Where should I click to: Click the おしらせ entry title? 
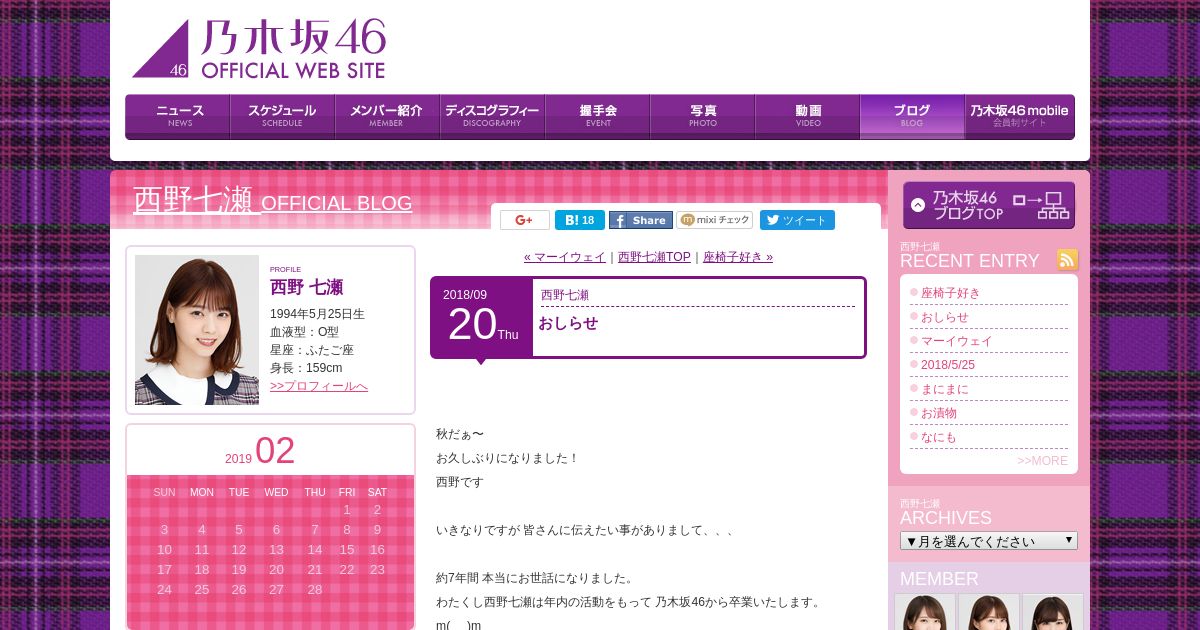coord(568,323)
